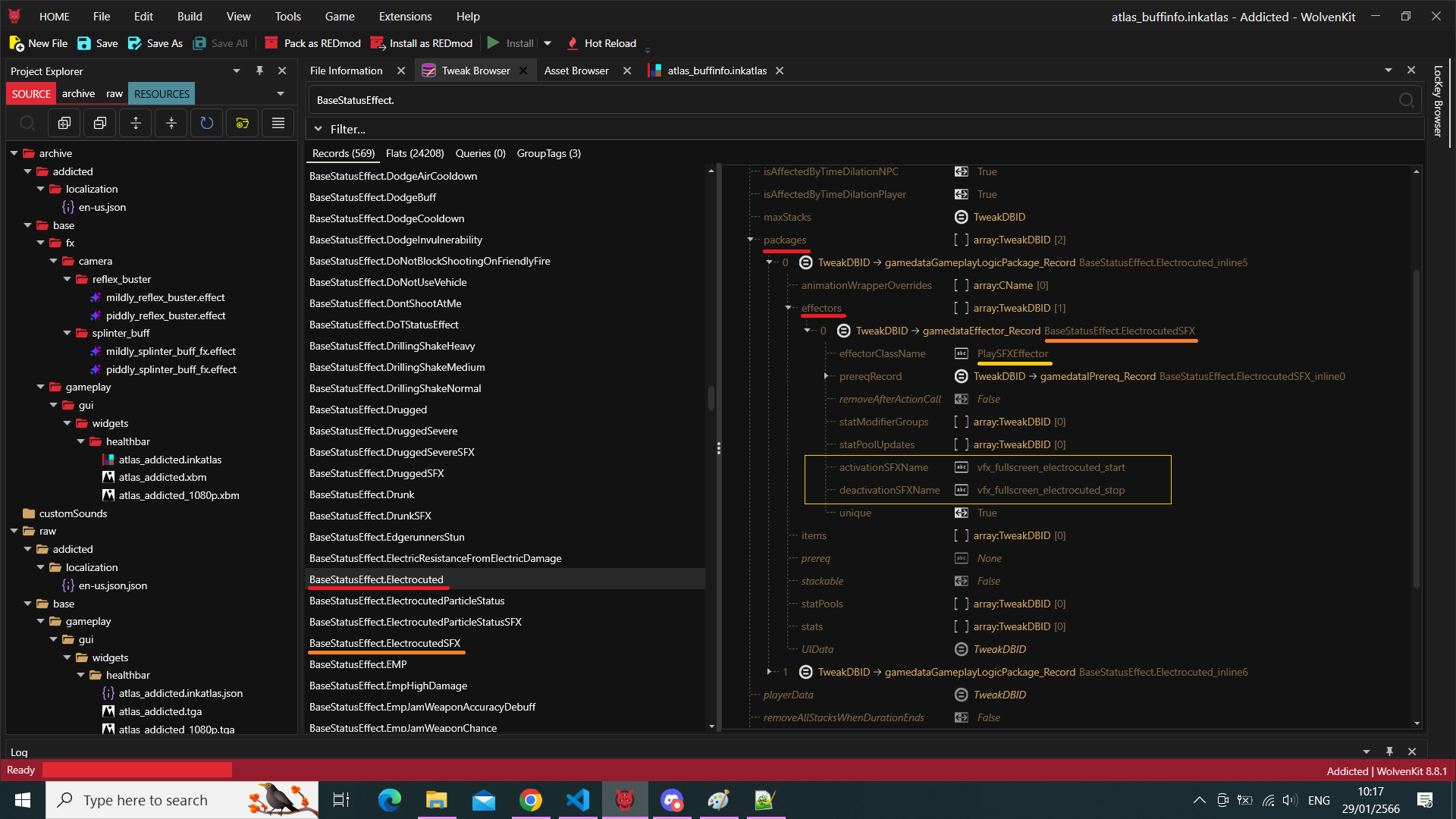Click the collapse all folders icon
This screenshot has height=819, width=1456.
pyautogui.click(x=100, y=123)
